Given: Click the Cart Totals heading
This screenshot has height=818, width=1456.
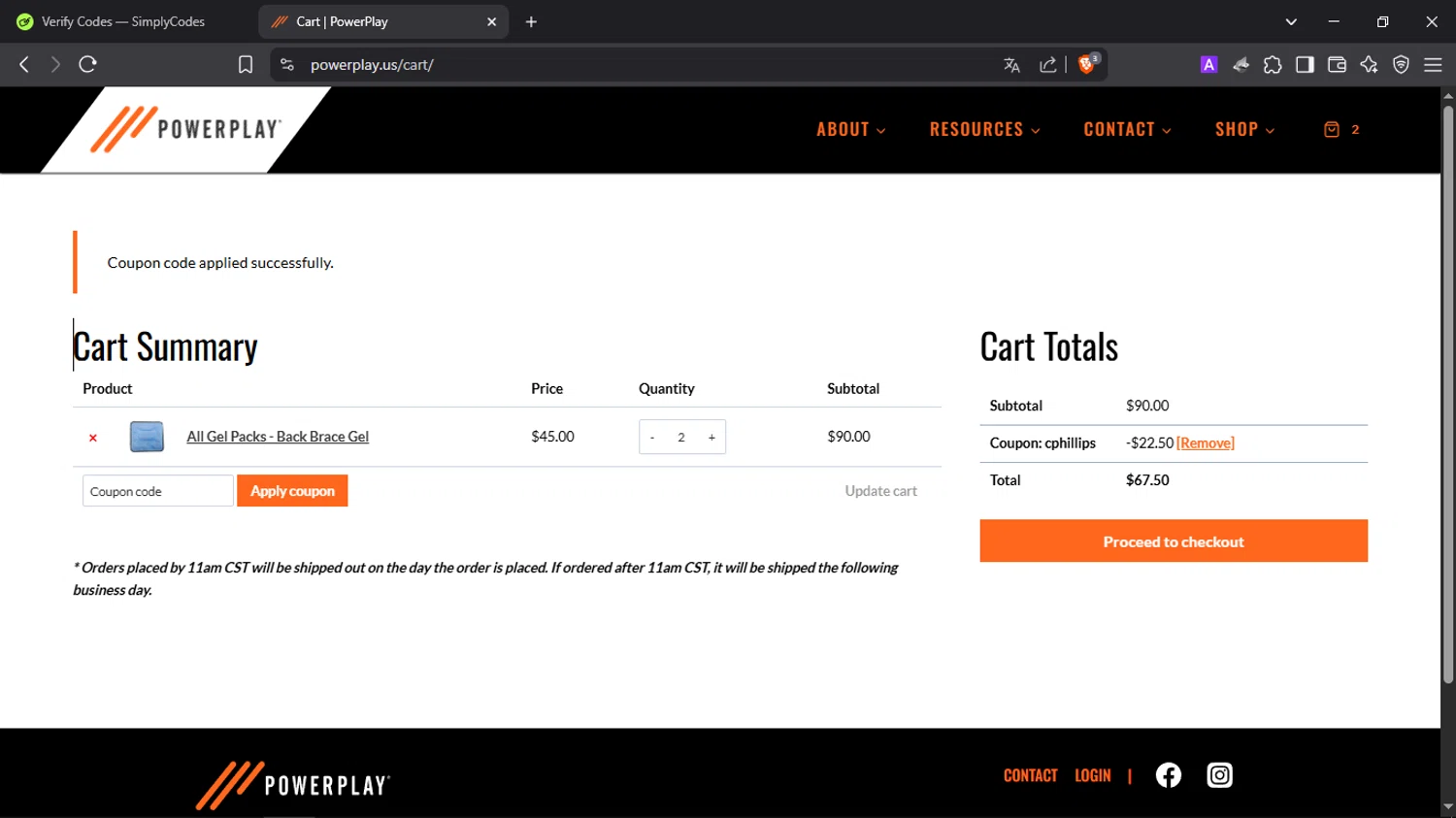Looking at the screenshot, I should (x=1049, y=347).
